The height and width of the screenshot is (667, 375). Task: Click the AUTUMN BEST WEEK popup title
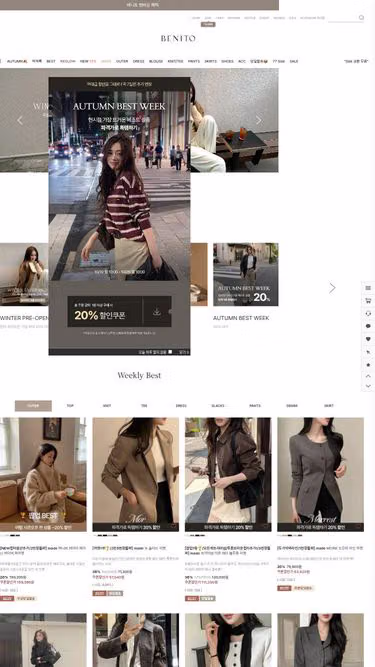119,106
